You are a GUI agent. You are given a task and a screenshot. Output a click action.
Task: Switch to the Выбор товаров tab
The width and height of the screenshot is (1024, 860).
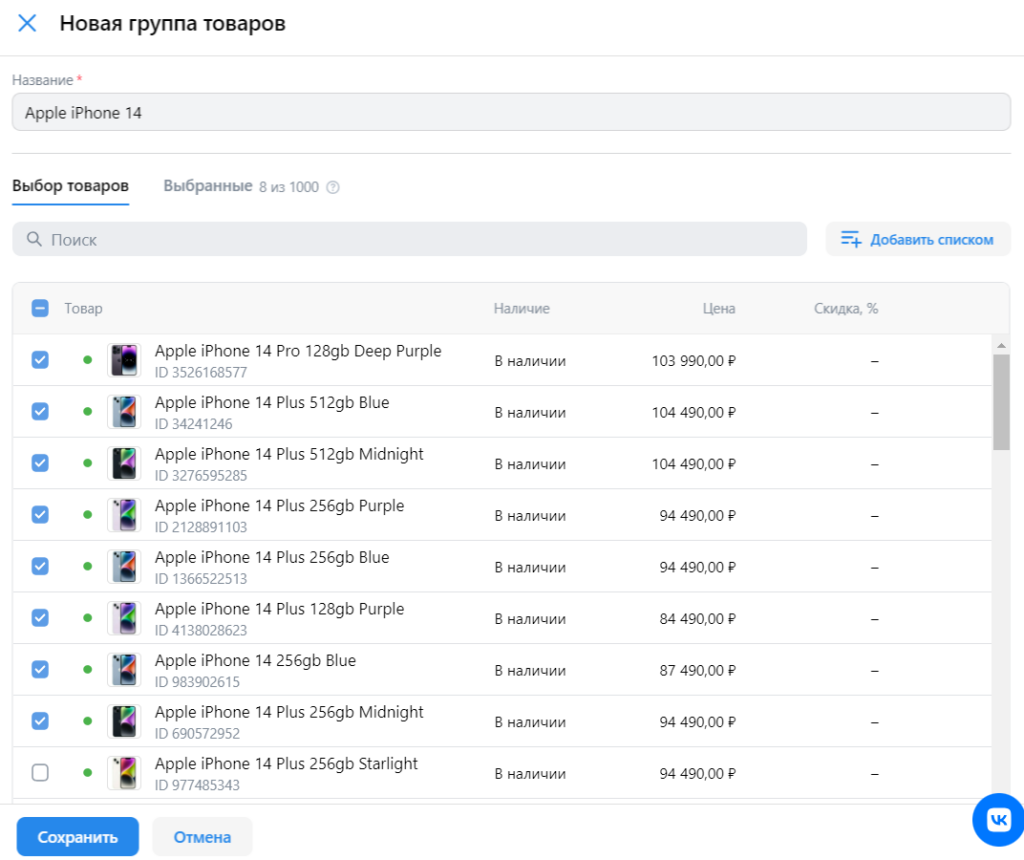tap(71, 186)
